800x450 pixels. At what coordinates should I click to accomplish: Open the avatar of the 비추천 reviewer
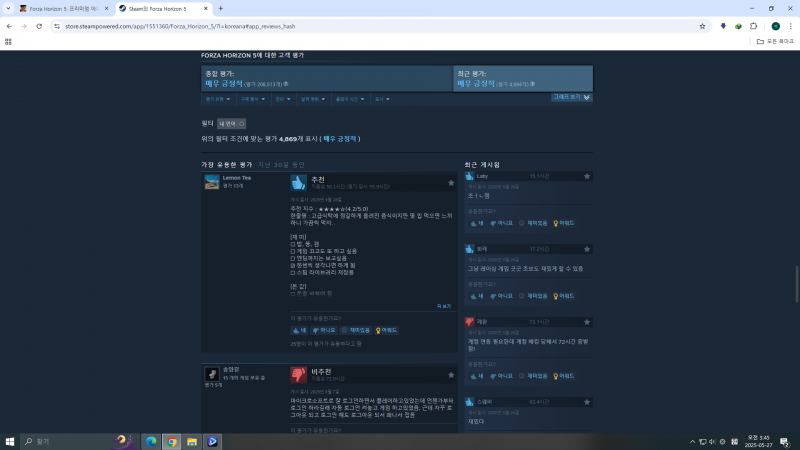tap(212, 374)
